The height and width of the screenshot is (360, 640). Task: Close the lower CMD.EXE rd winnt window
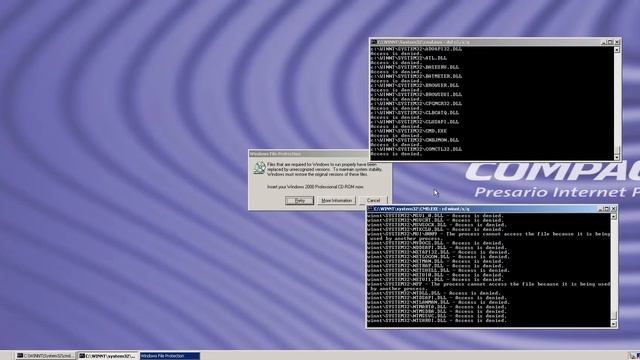[x=613, y=209]
